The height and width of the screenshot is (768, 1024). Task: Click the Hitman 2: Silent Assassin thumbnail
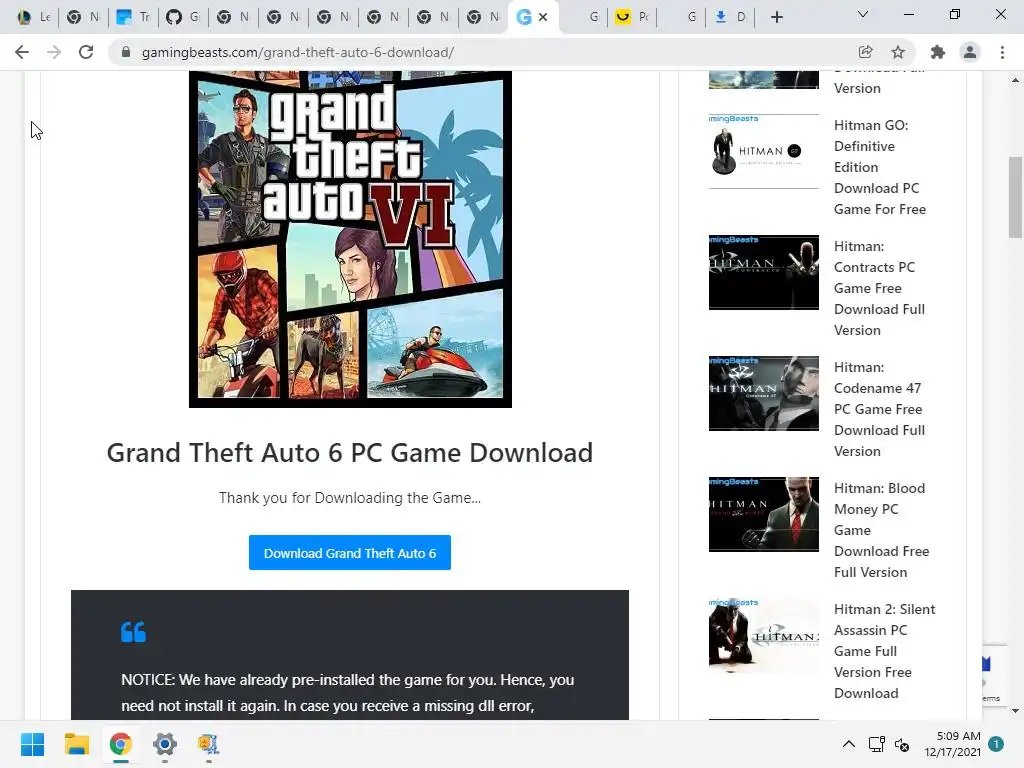tap(763, 635)
